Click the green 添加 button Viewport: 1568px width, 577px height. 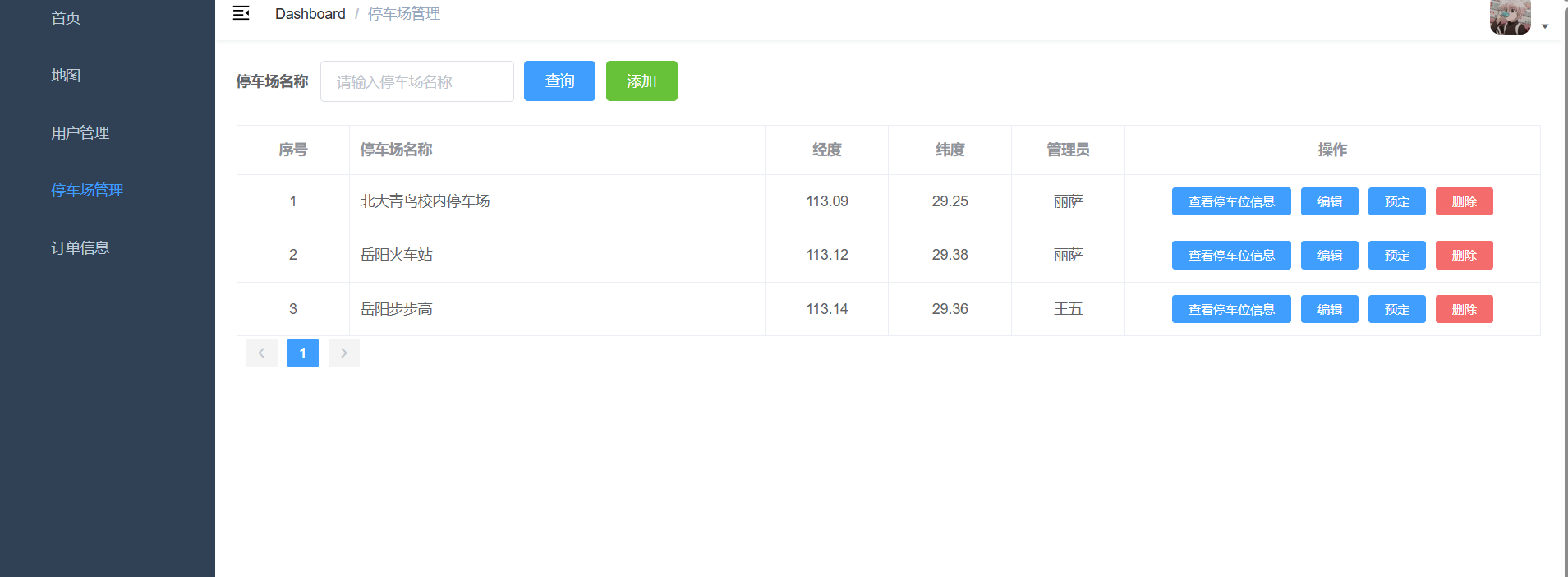click(641, 81)
